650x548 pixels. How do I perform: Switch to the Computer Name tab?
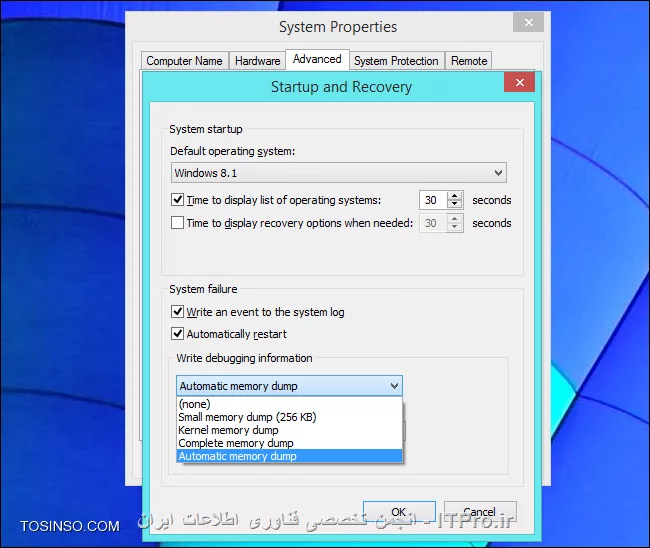184,61
